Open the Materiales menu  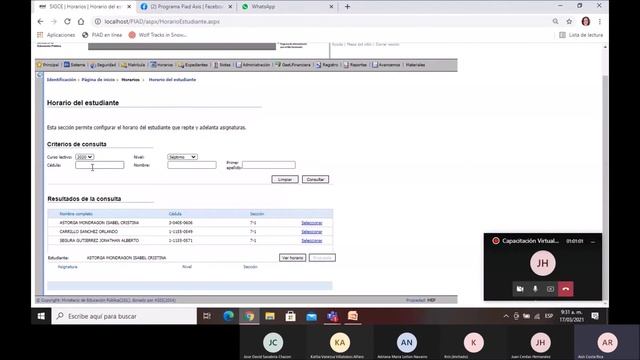coord(415,65)
